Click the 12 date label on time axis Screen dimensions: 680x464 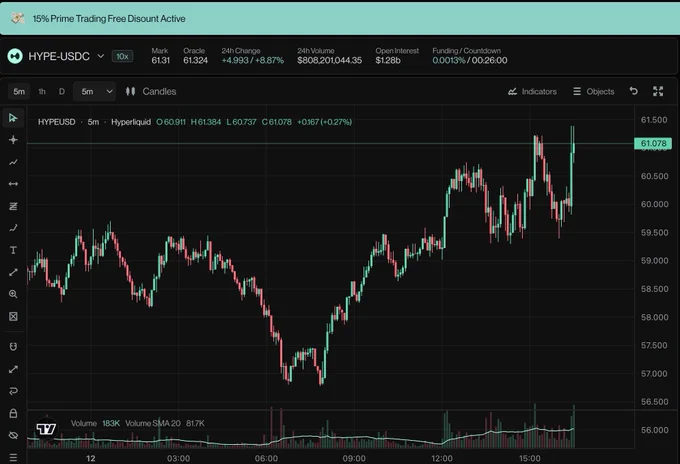[x=91, y=458]
